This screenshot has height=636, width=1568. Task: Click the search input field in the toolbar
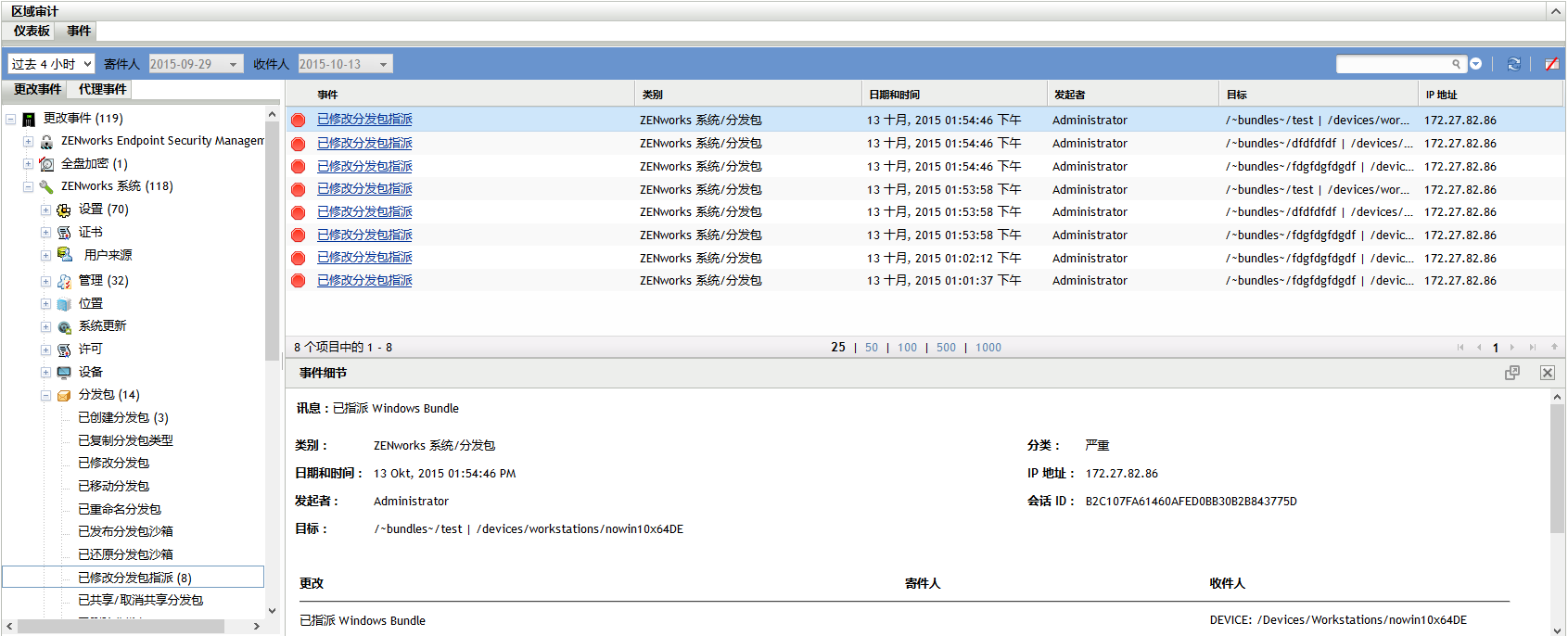1394,64
